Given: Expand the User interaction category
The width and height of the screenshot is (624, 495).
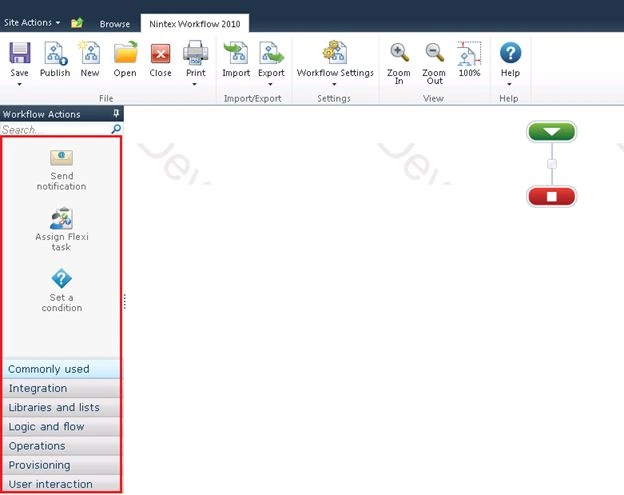Looking at the screenshot, I should pyautogui.click(x=61, y=483).
